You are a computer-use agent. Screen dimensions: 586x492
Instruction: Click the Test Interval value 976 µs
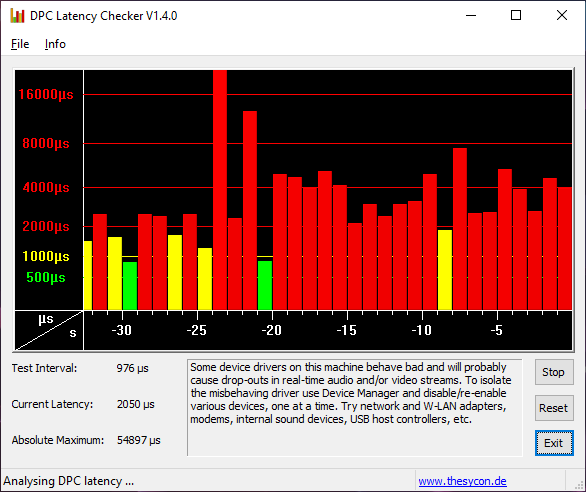click(x=132, y=368)
